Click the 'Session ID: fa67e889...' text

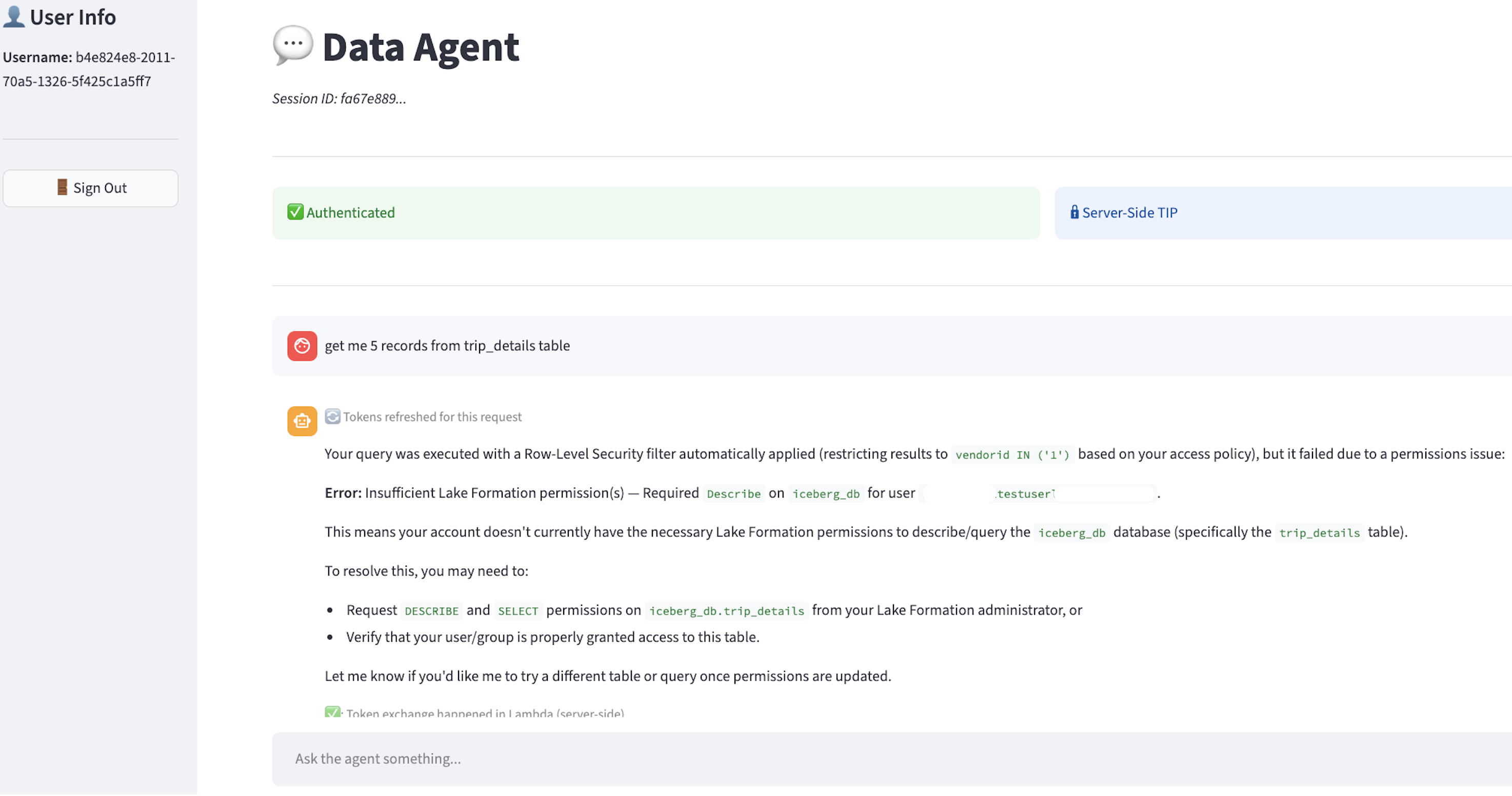pos(339,98)
